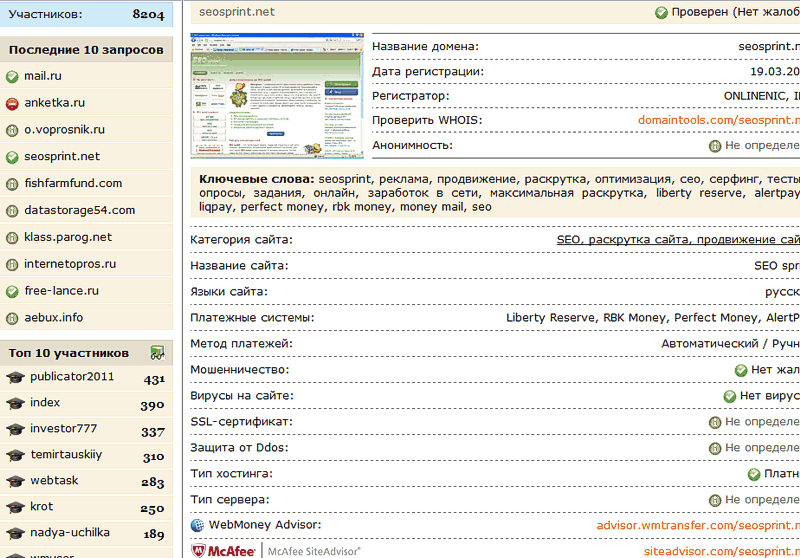800x558 pixels.
Task: Click green check icon beside seosprint.net in list
Action: point(12,158)
